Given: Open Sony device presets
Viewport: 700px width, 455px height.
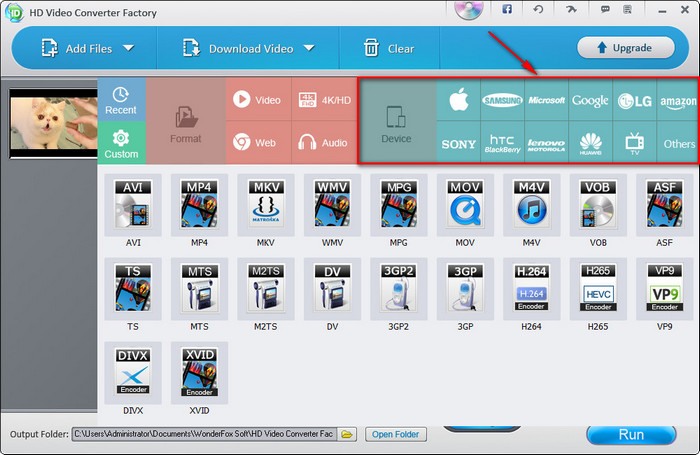Looking at the screenshot, I should [458, 142].
